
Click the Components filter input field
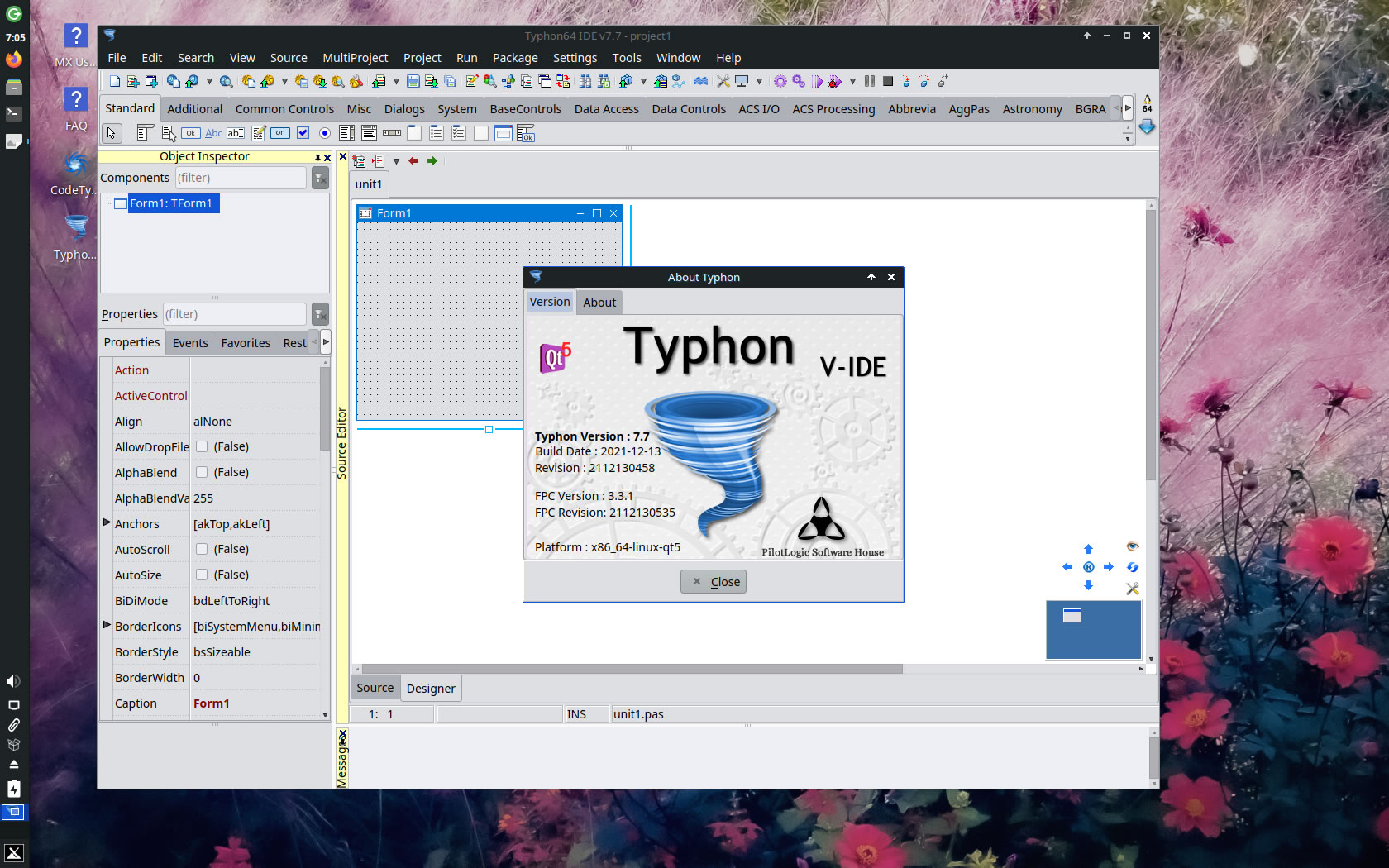pos(240,178)
